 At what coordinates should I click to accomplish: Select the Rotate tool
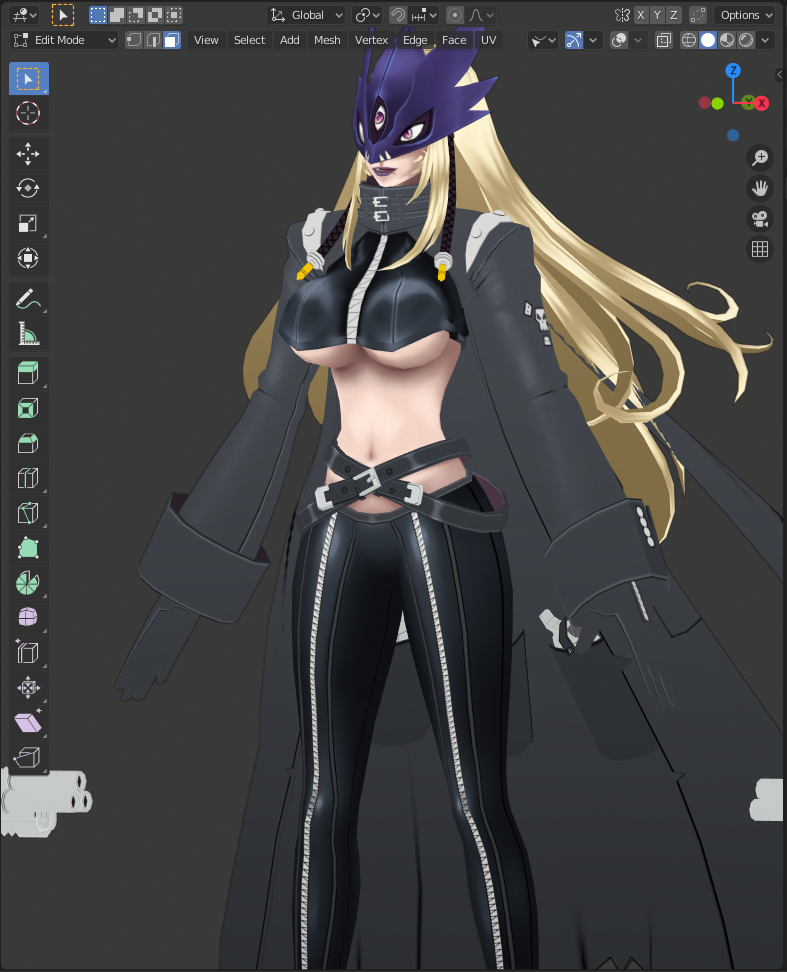(x=29, y=188)
